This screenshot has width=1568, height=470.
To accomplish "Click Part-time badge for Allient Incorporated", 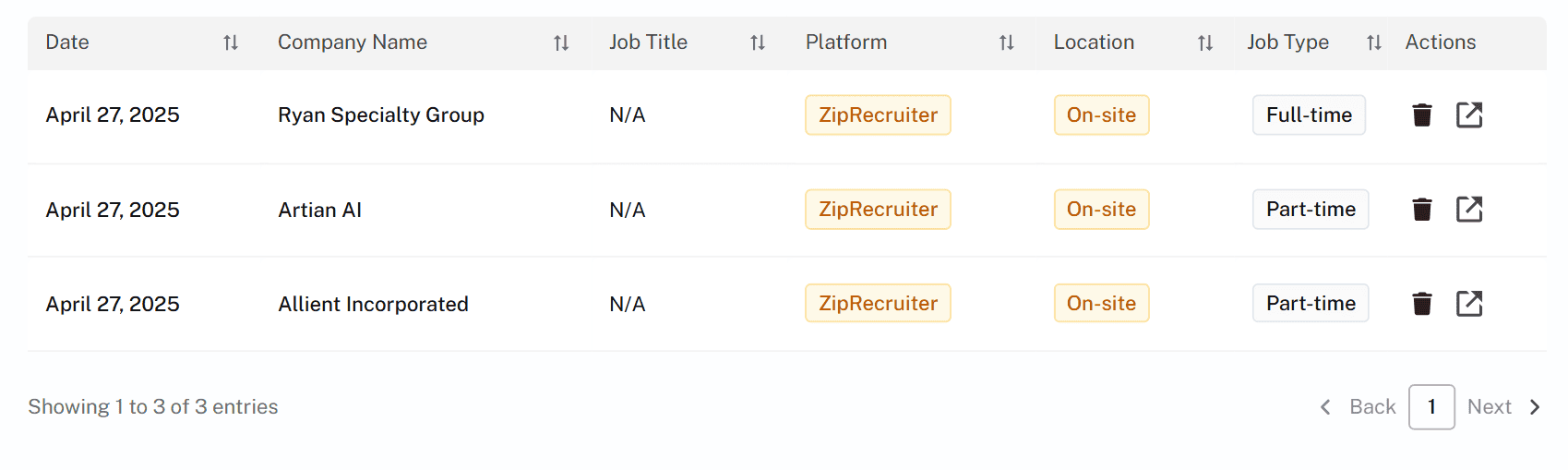I will [x=1311, y=304].
